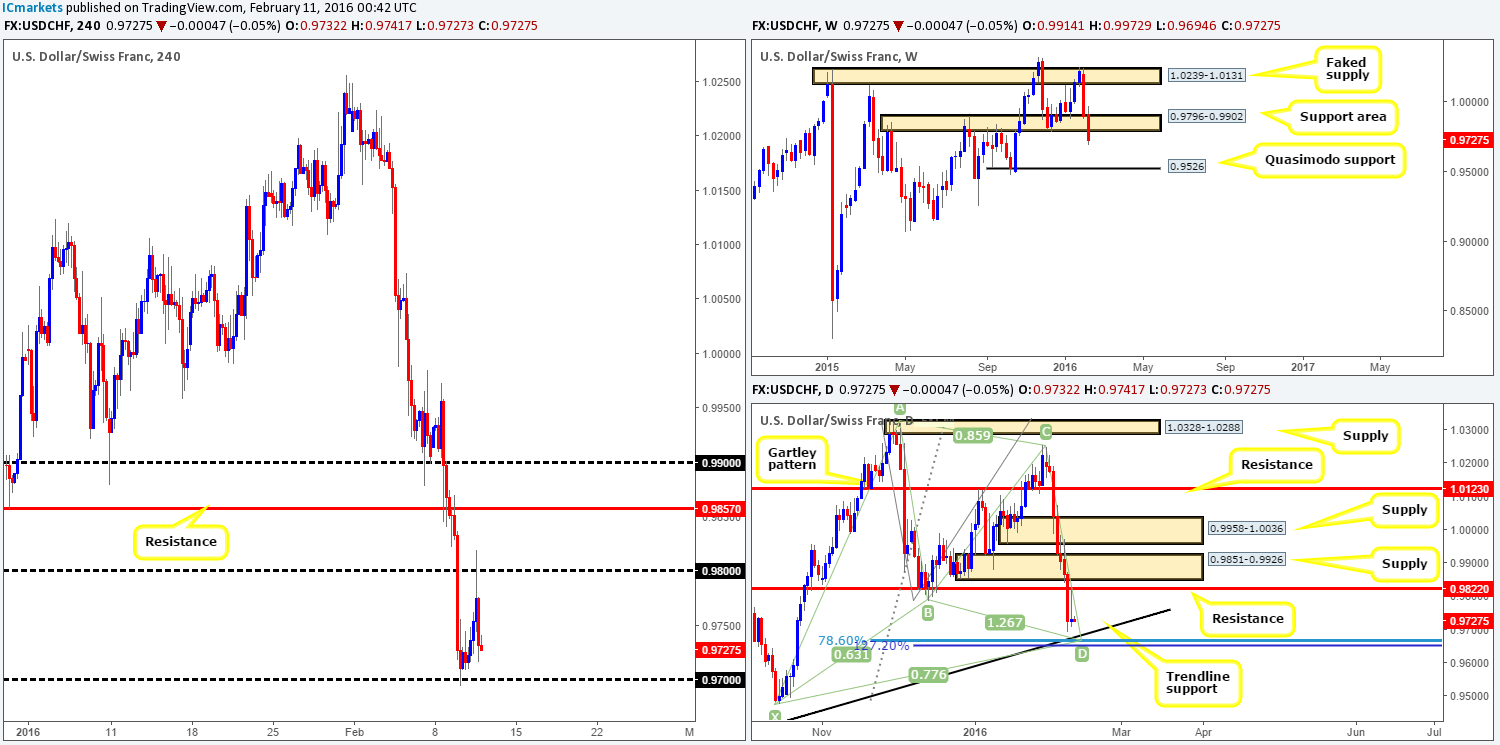Click 'Jun' on the daily time axis

[x=1357, y=730]
